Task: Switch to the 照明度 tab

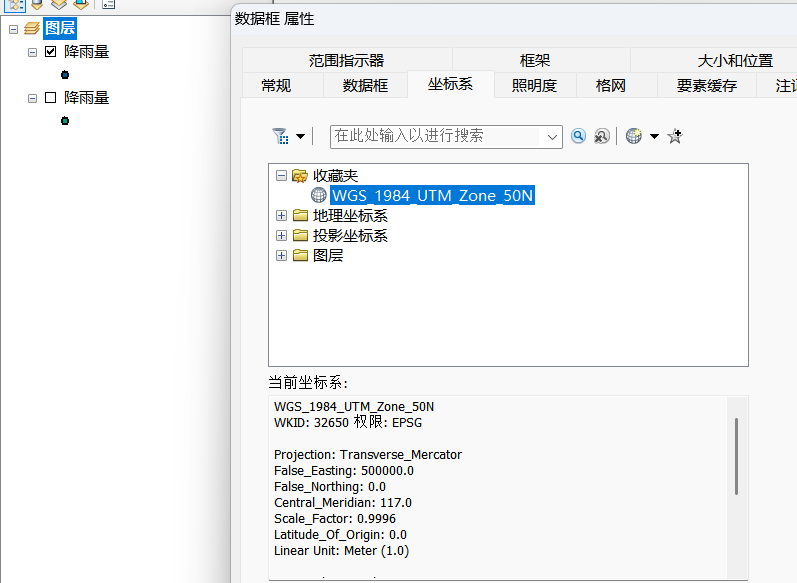Action: [x=535, y=85]
